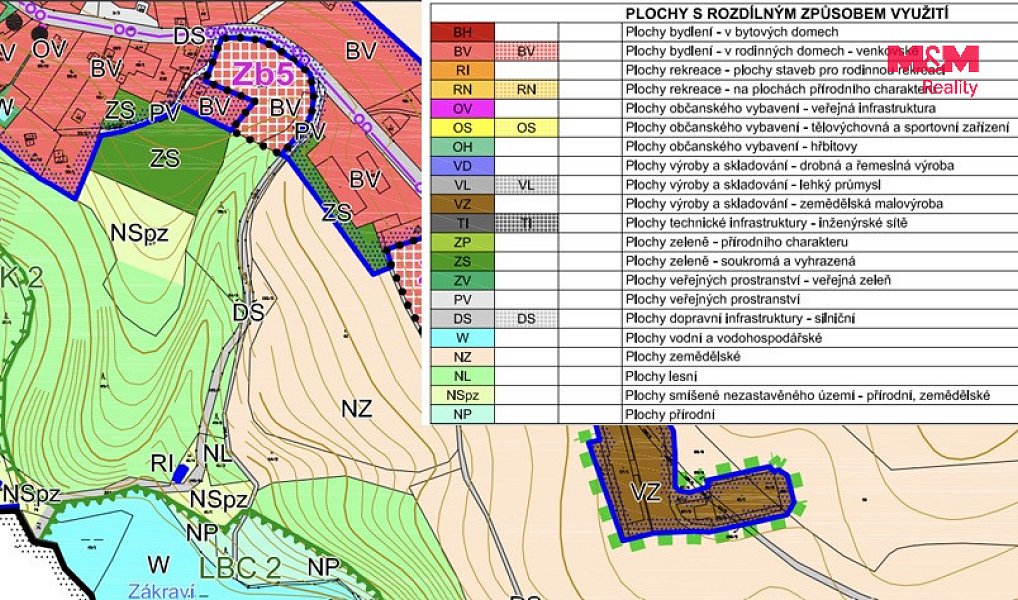Select the solid dark gray TI legend swatch
The height and width of the screenshot is (600, 1018).
click(x=462, y=223)
